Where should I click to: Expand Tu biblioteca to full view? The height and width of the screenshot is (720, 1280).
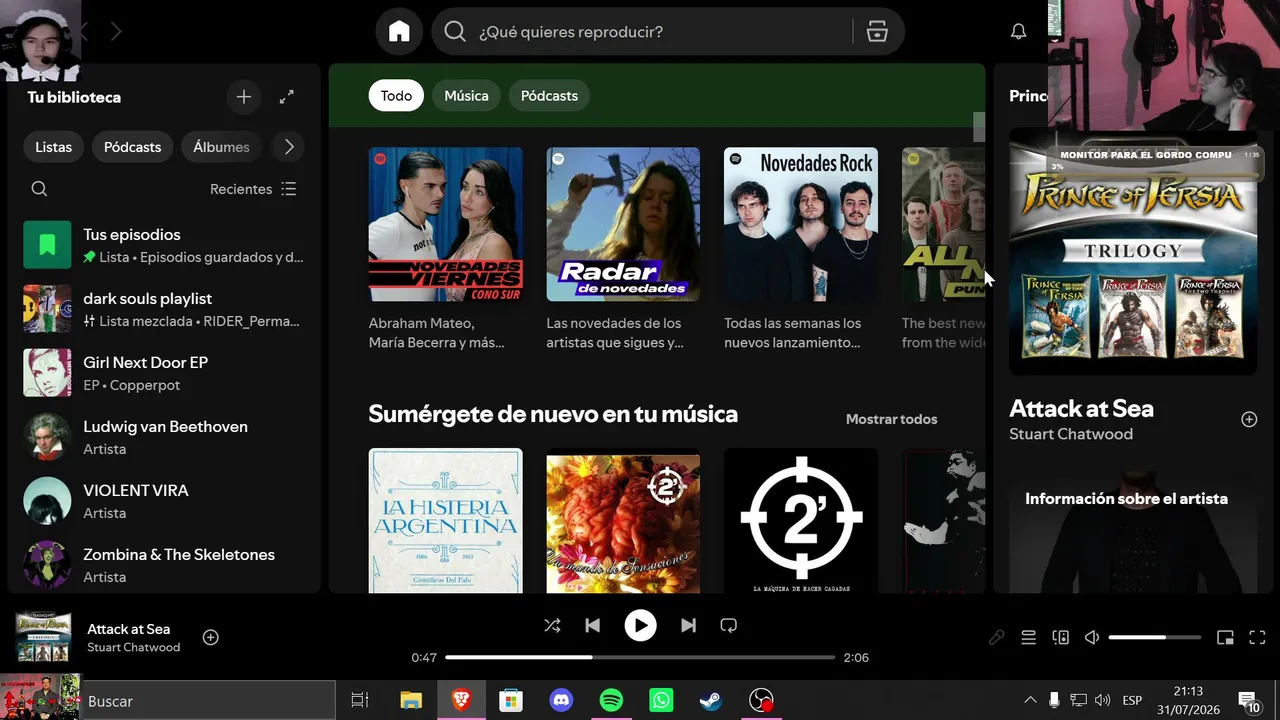(287, 97)
